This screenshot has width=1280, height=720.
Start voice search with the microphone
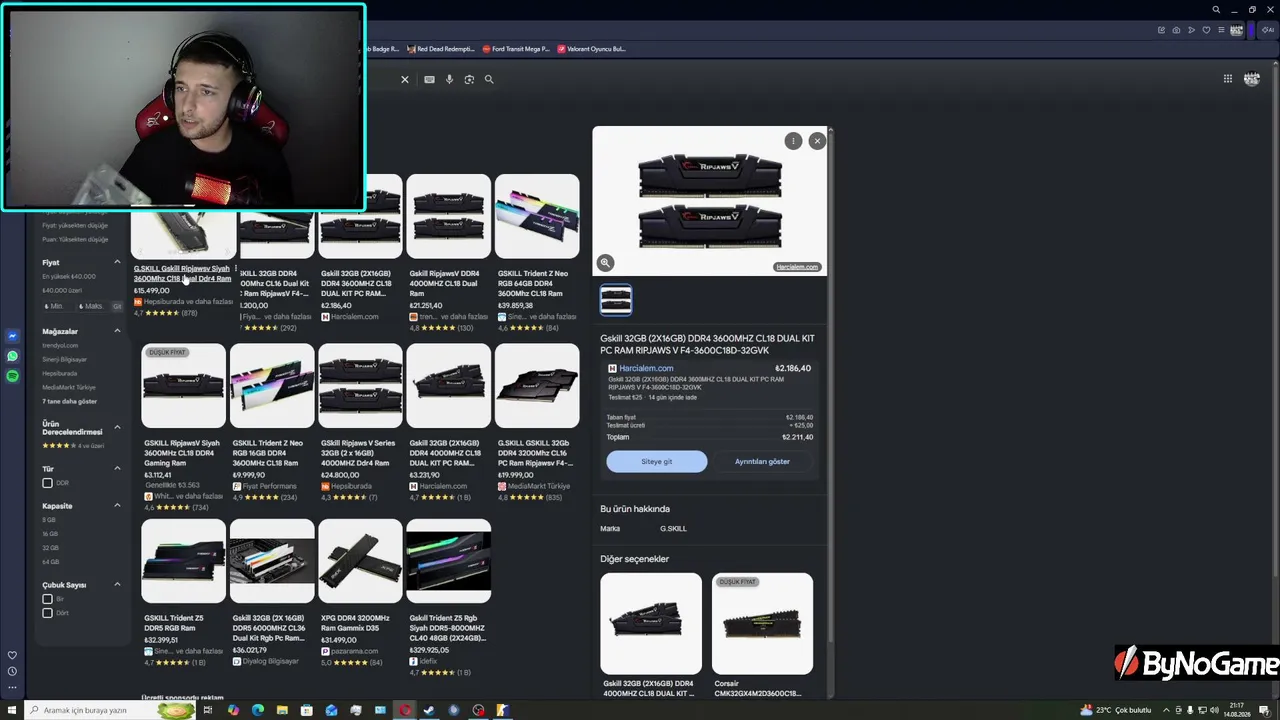[449, 79]
